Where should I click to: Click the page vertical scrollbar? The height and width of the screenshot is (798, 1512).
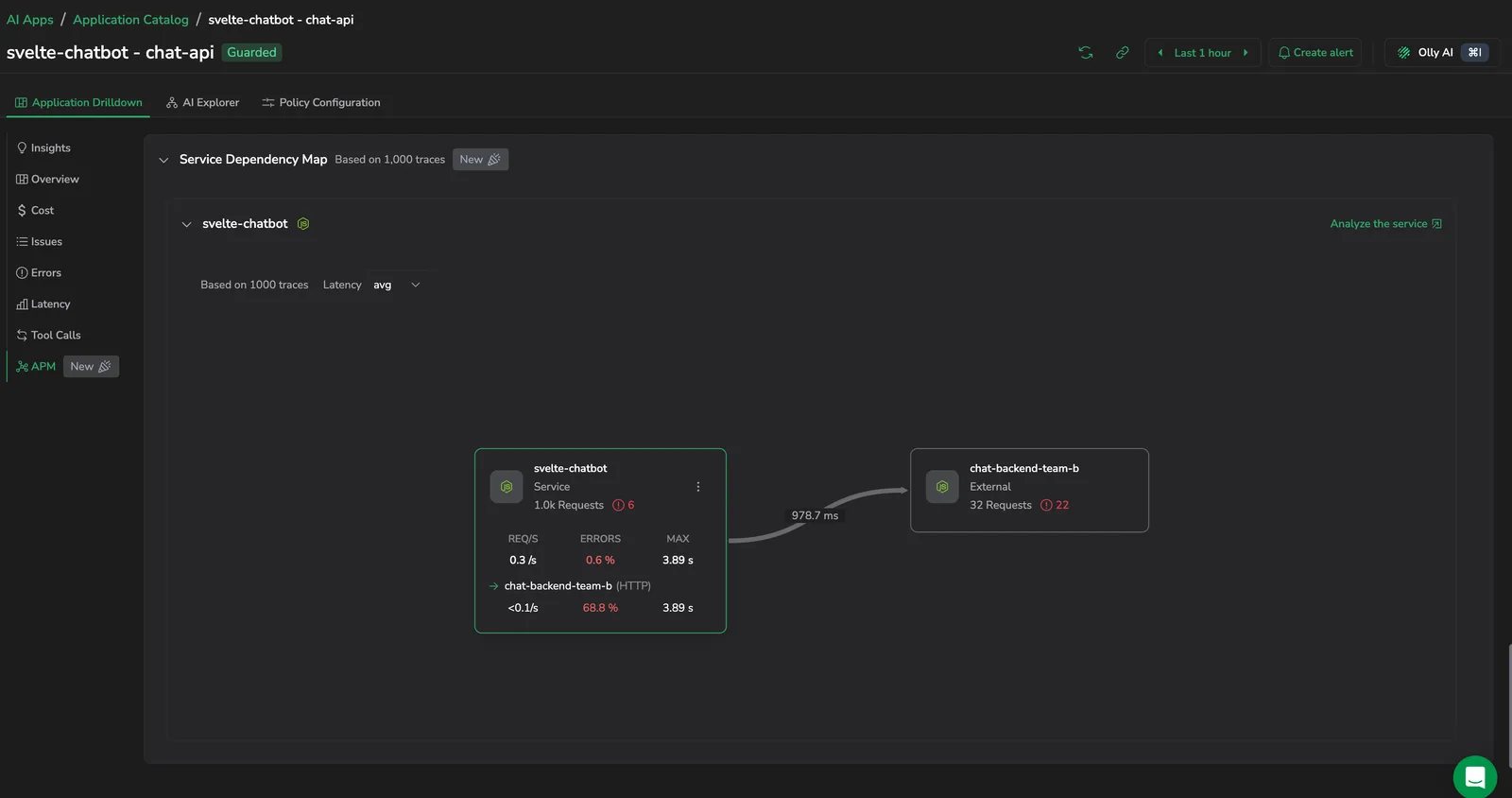[x=1509, y=704]
